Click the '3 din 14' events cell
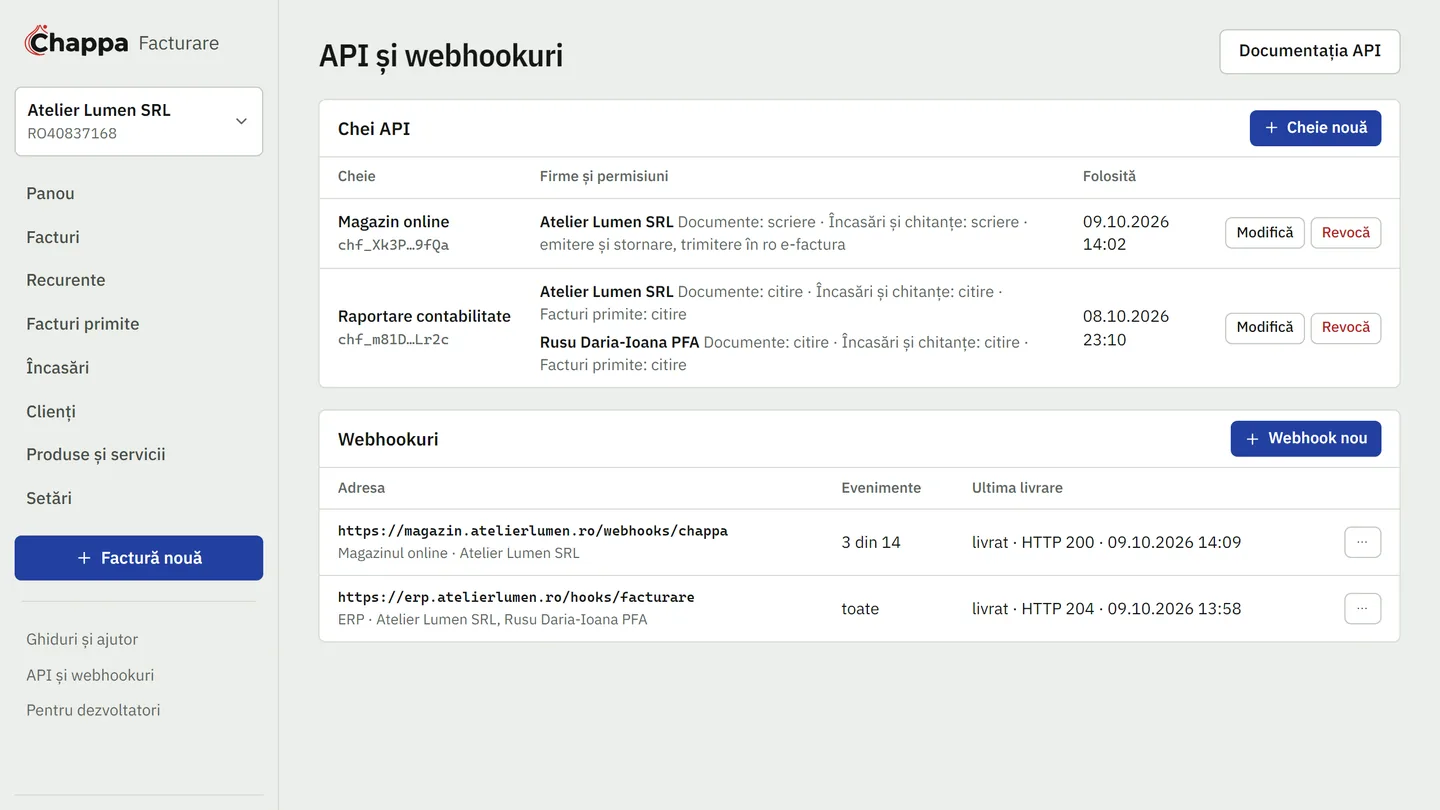The image size is (1440, 810). [x=871, y=542]
